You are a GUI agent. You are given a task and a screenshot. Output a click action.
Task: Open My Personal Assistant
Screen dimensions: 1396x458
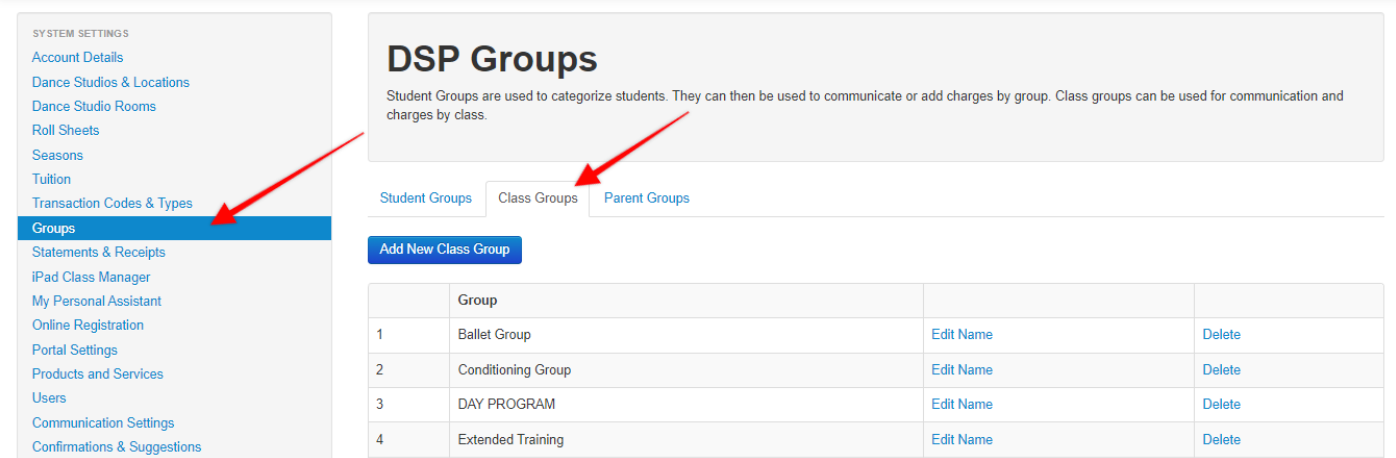(x=97, y=301)
